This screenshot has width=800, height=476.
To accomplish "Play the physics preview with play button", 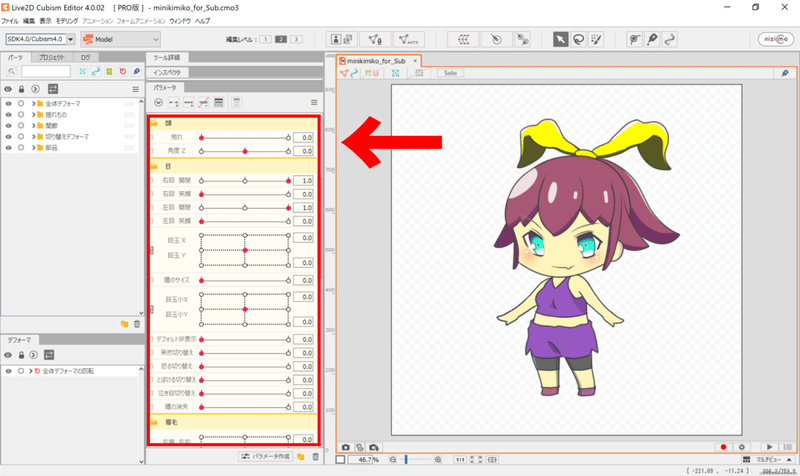I will [x=769, y=447].
